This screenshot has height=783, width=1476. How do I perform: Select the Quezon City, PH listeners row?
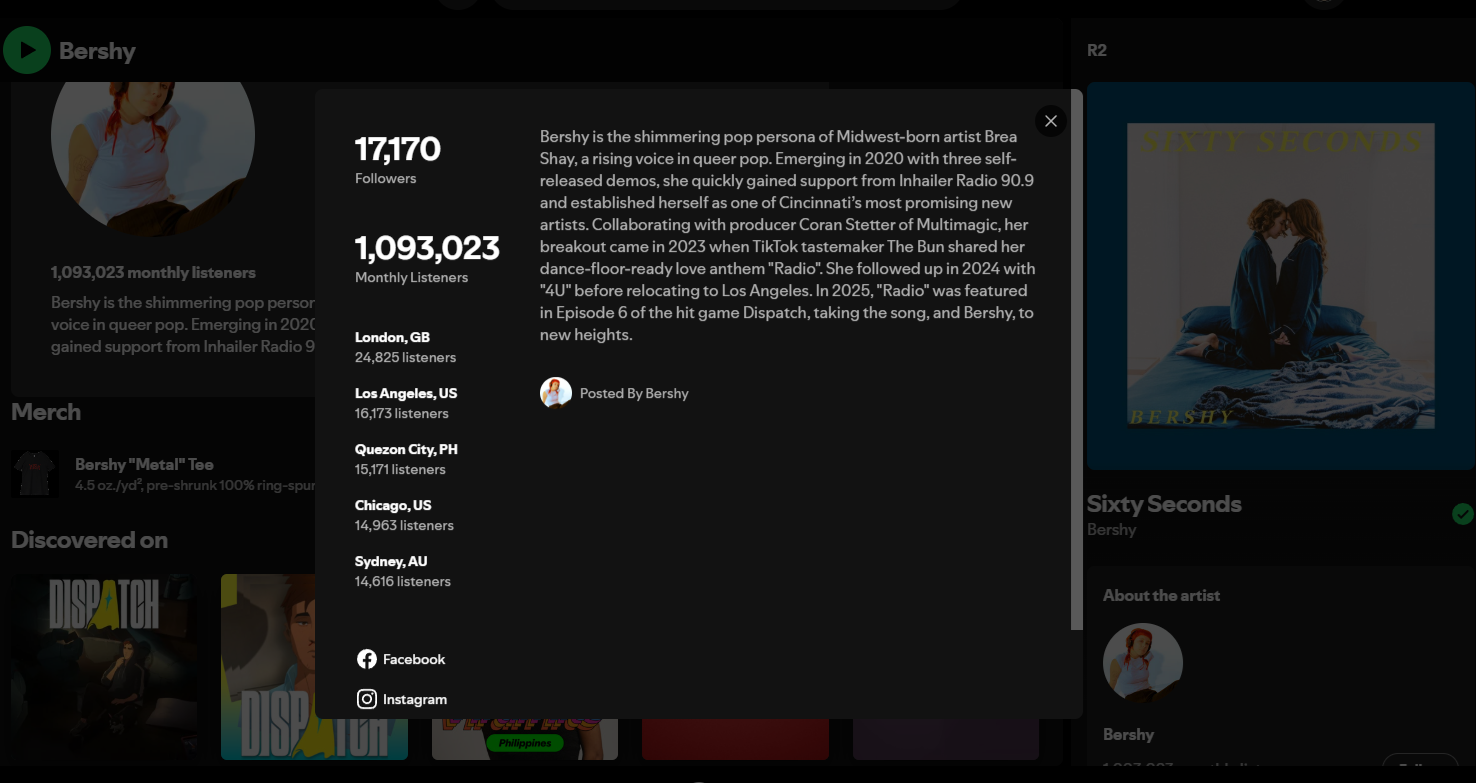click(406, 459)
